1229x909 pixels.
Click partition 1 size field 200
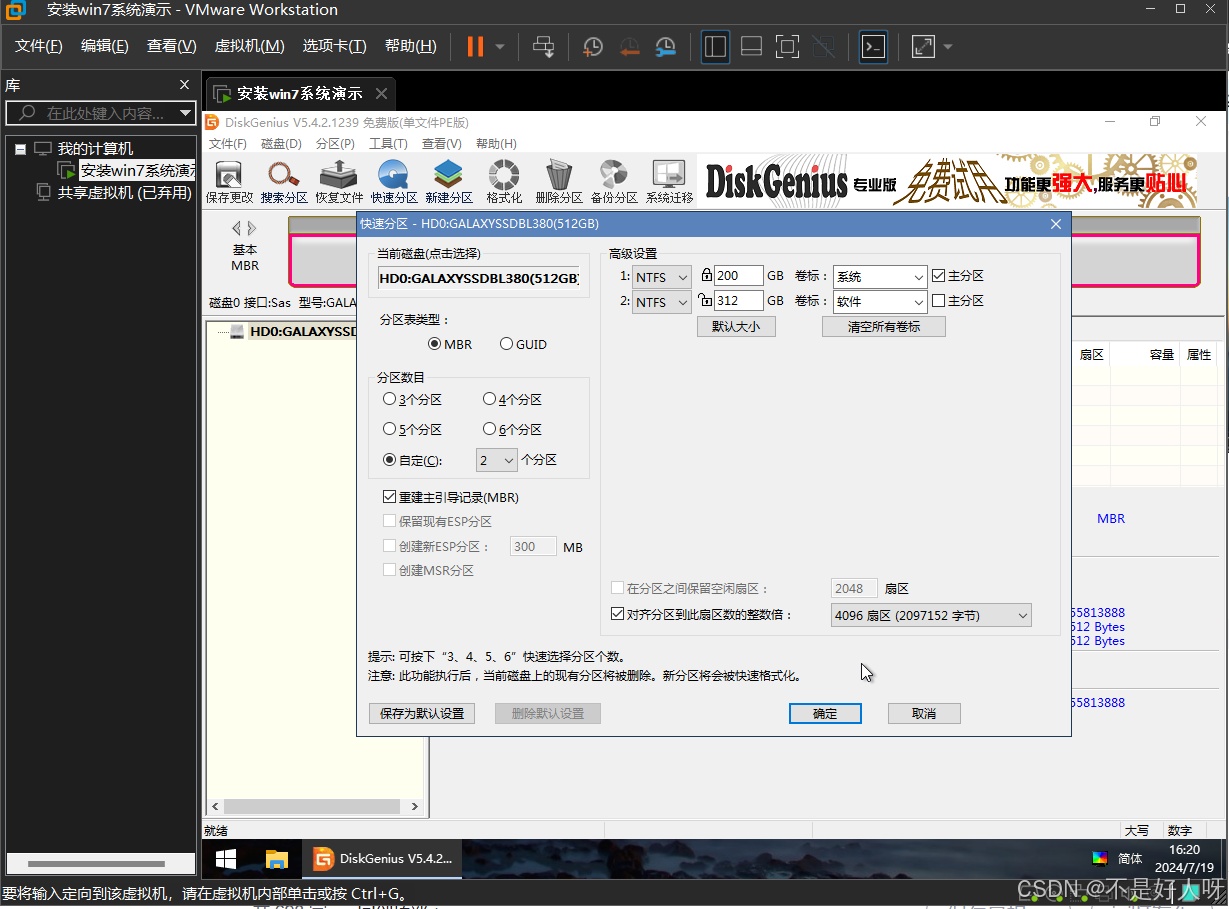738,276
